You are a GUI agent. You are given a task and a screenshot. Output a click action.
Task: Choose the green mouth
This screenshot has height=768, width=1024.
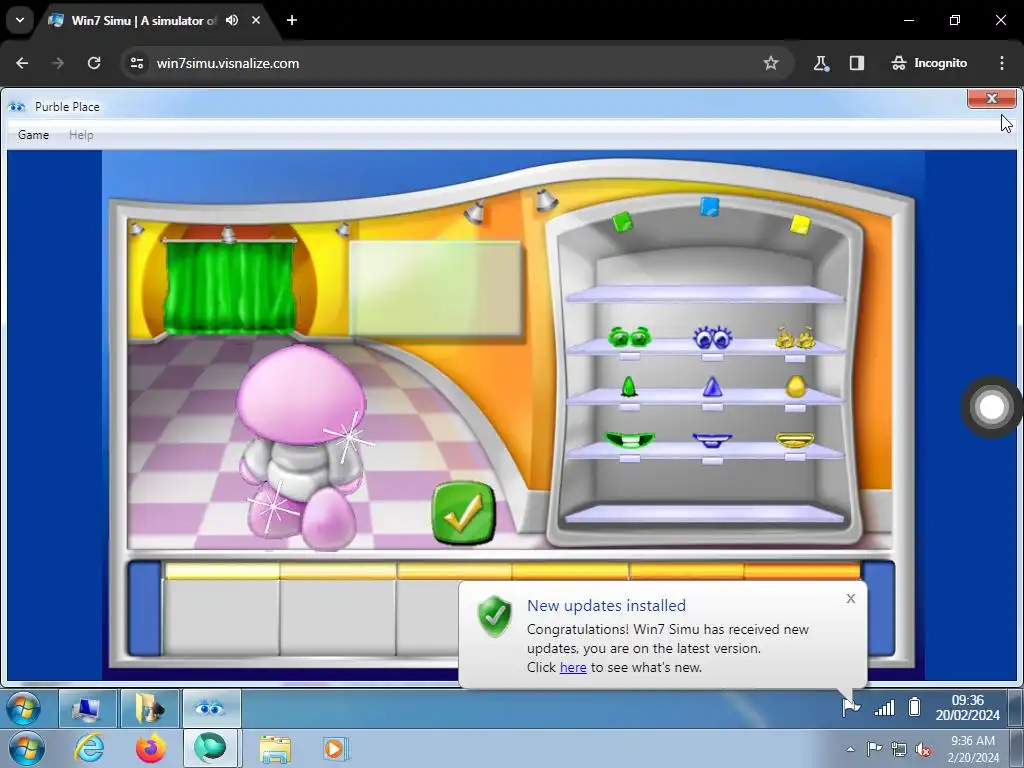[x=630, y=440]
